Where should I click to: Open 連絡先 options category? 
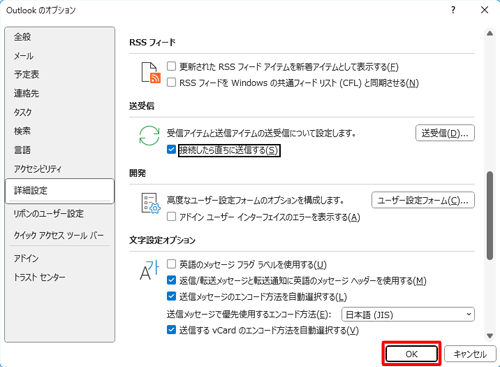coord(60,93)
